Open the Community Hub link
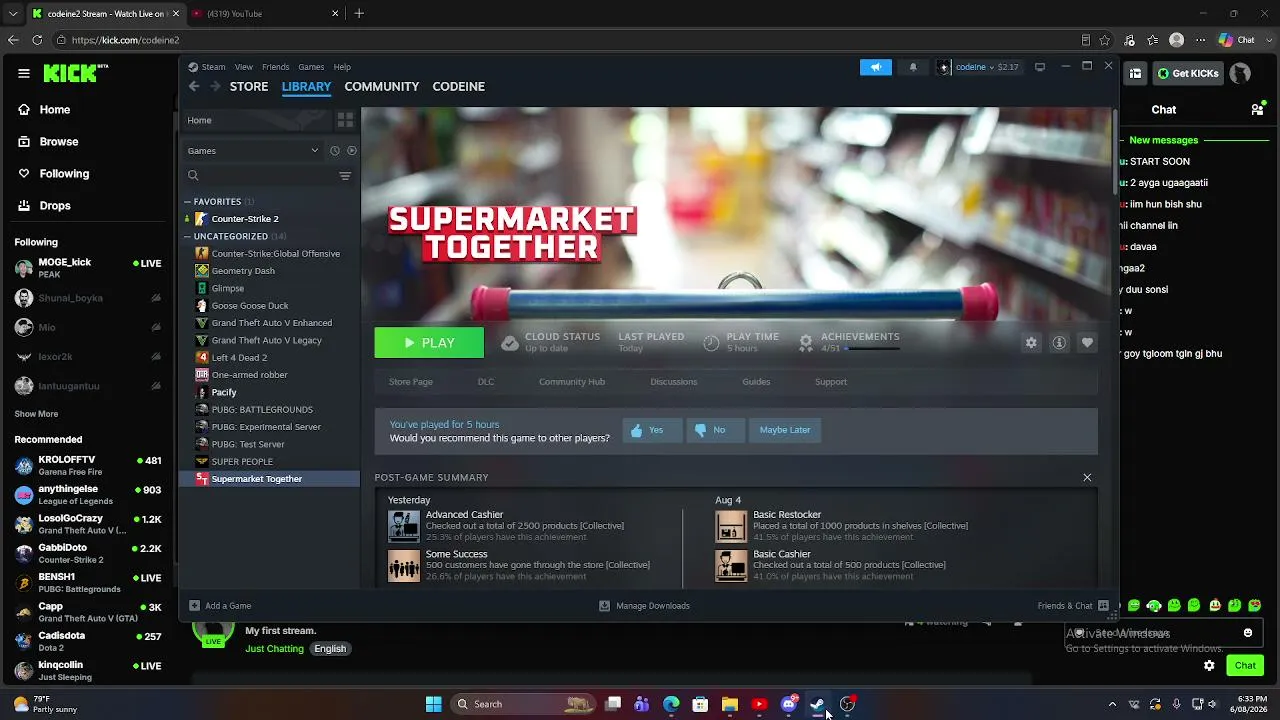The image size is (1280, 720). pyautogui.click(x=572, y=382)
